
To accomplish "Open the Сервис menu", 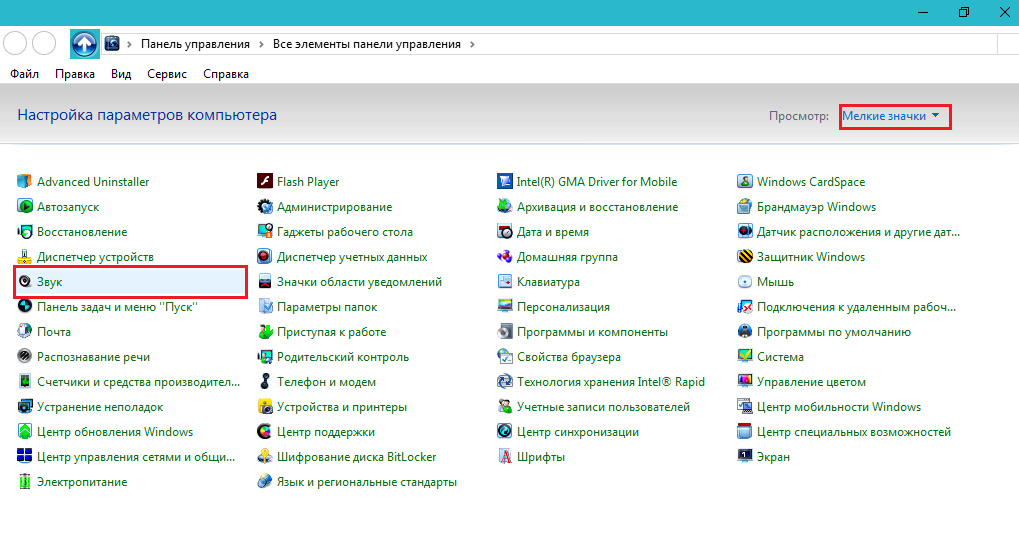I will [167, 74].
